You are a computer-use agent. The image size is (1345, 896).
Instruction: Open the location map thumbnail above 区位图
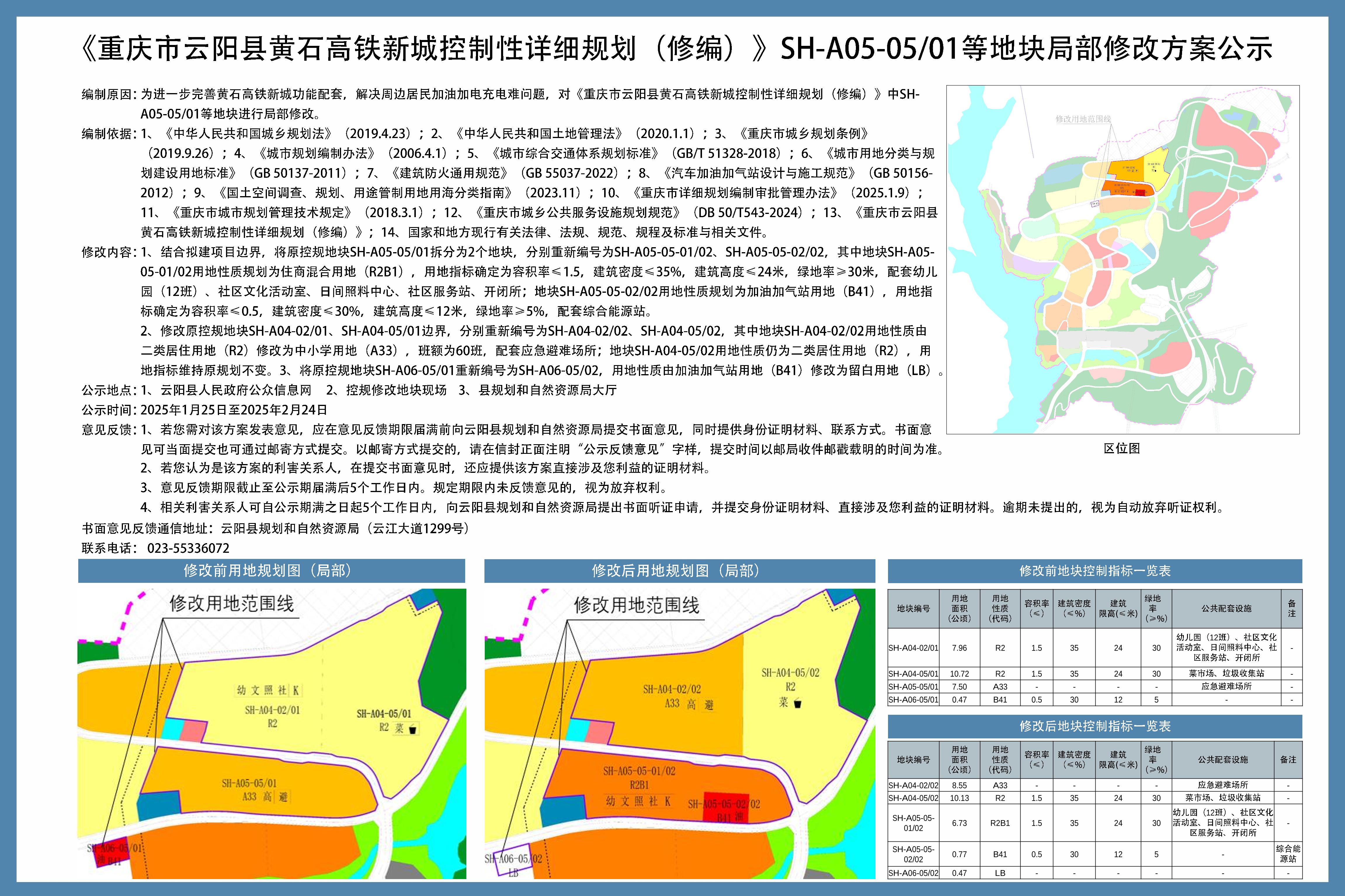click(x=1123, y=260)
